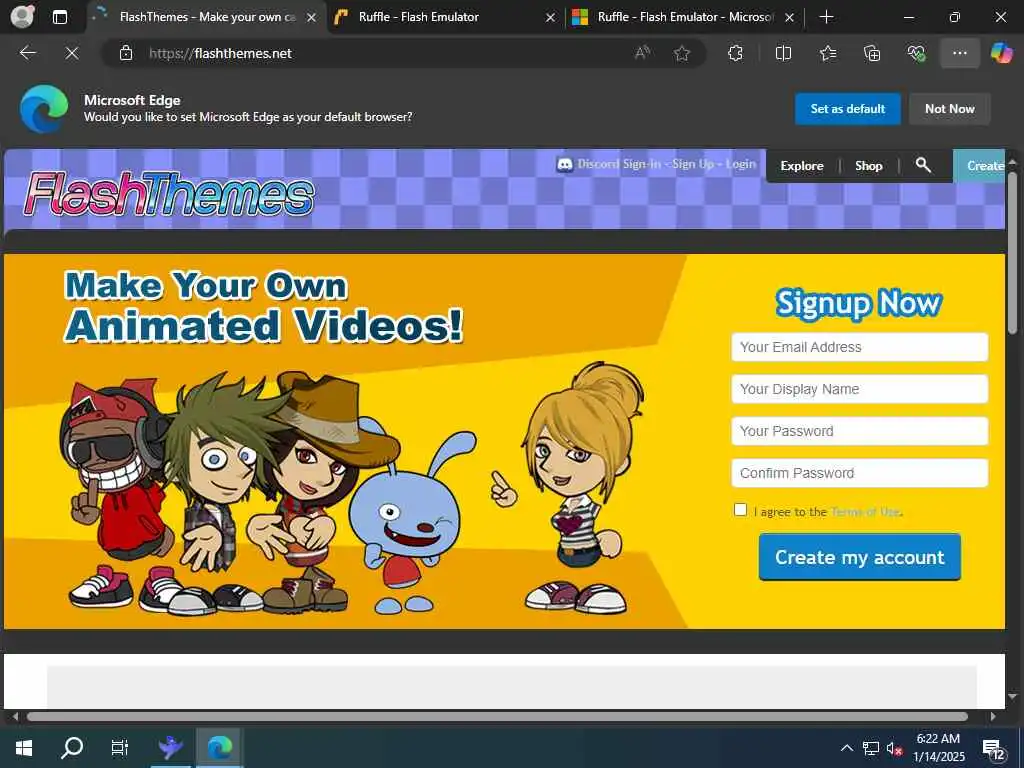Image resolution: width=1024 pixels, height=768 pixels.
Task: Click the Set as default button
Action: tap(848, 108)
